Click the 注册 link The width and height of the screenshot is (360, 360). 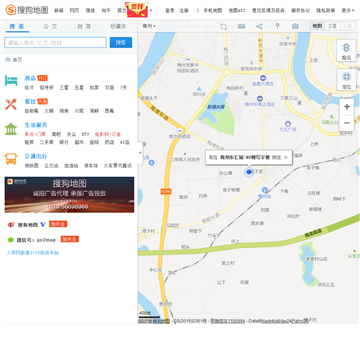point(184,10)
